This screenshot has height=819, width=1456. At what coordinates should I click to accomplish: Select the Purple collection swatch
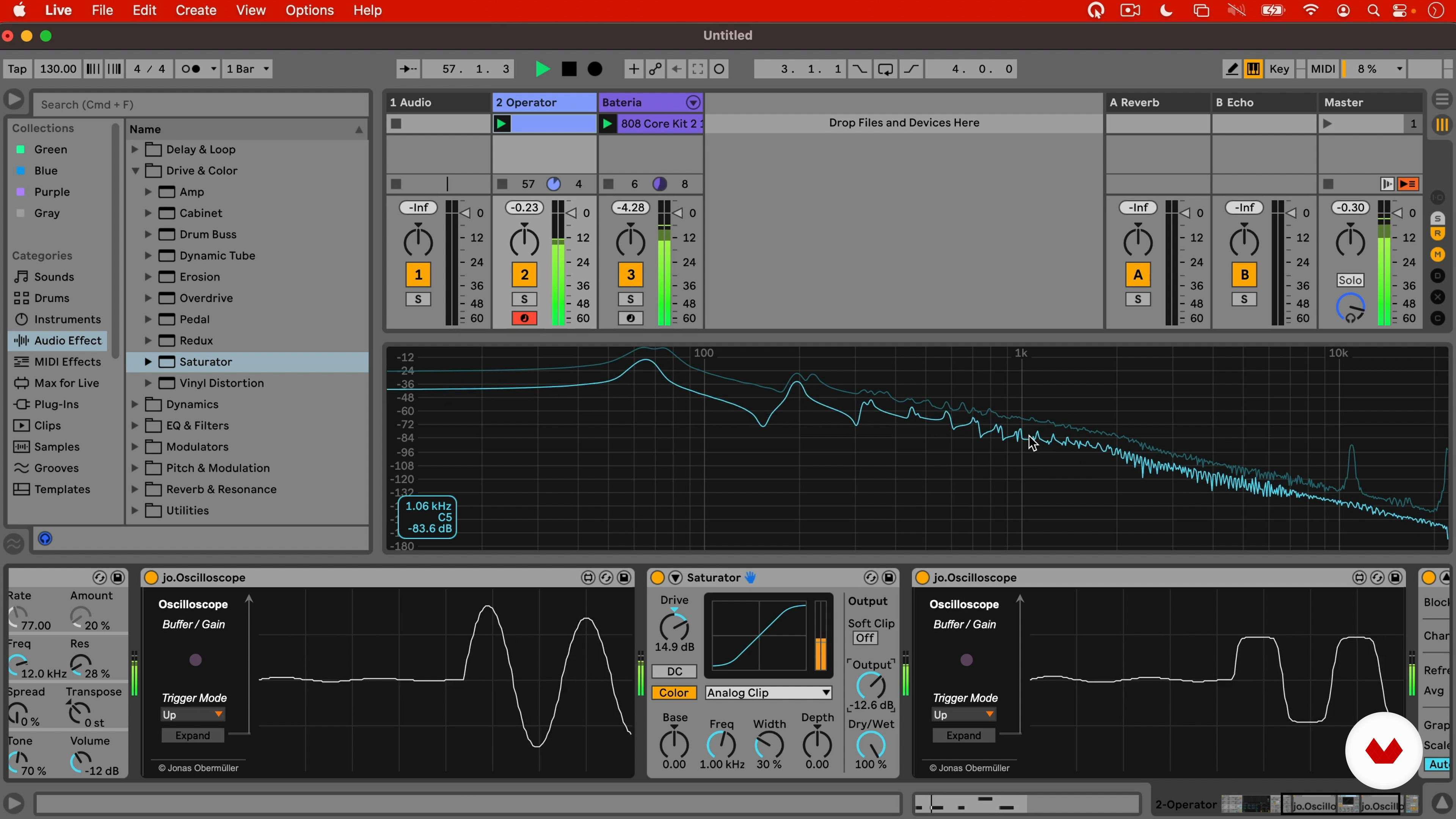coord(21,192)
